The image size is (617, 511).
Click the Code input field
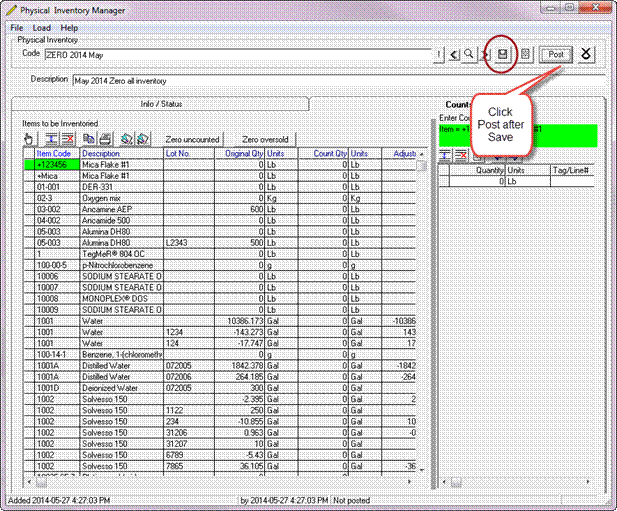239,55
